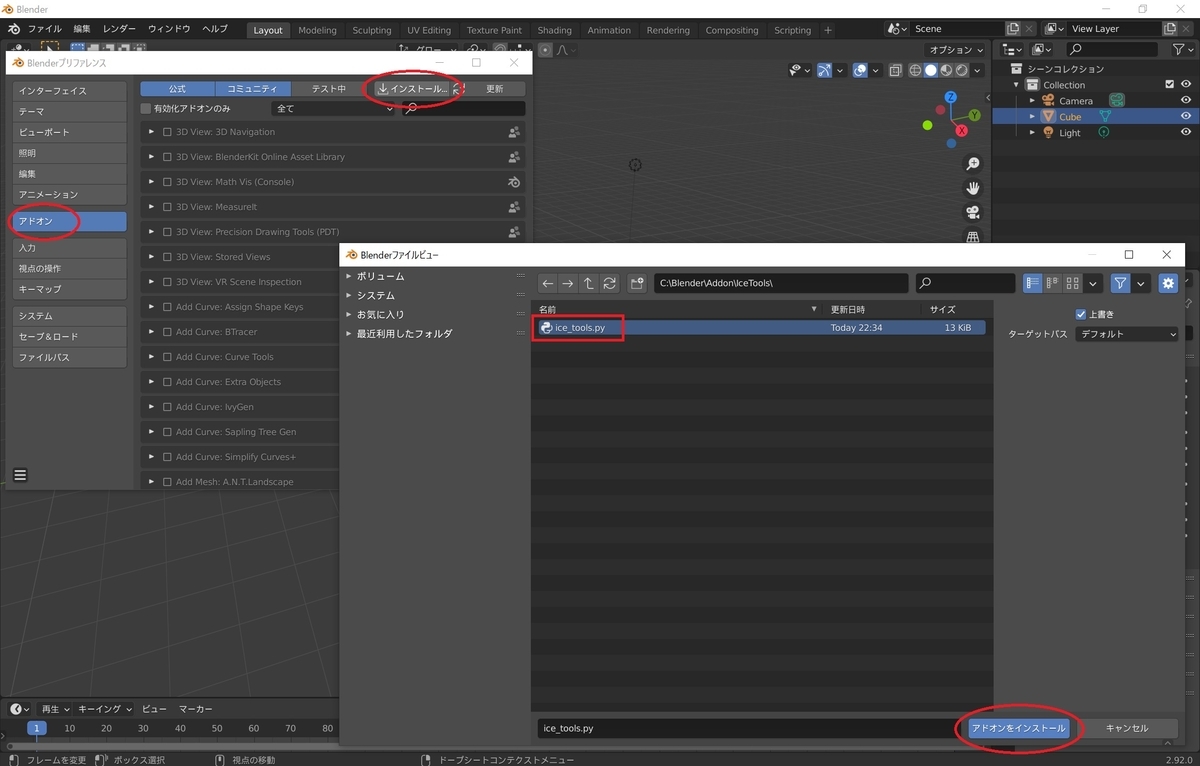Screen dimensions: 1200x766
Task: Click the blue Z axis gizmo
Action: 950,97
